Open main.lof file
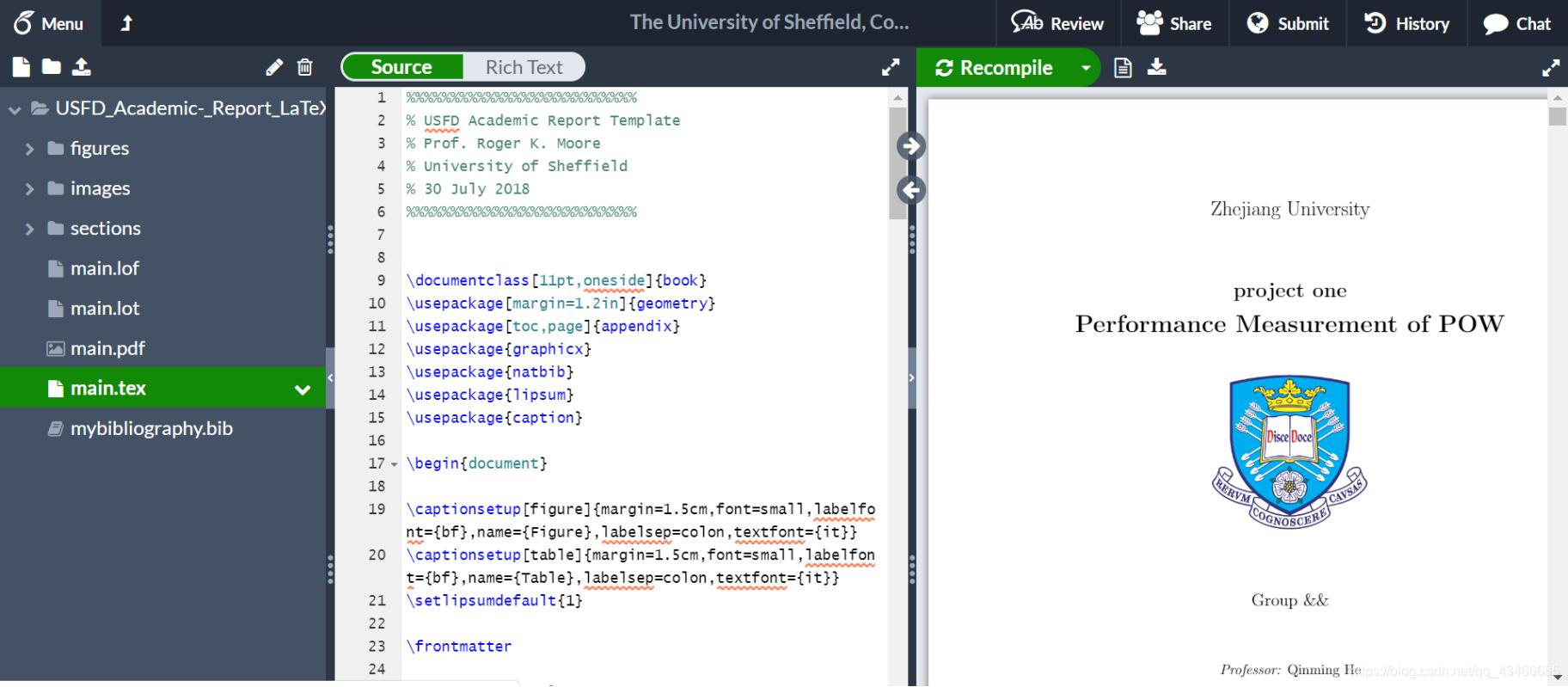This screenshot has width=1568, height=687. pos(104,268)
